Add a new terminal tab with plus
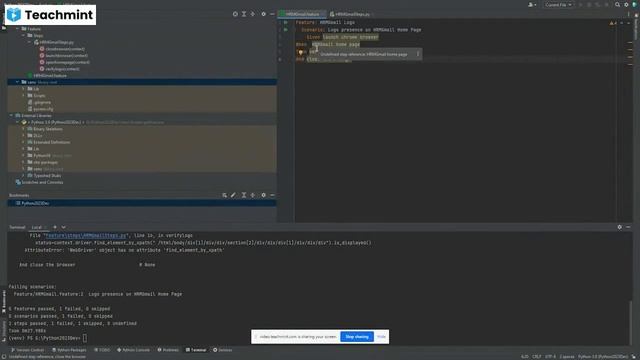This screenshot has height=360, width=640. coord(55,227)
